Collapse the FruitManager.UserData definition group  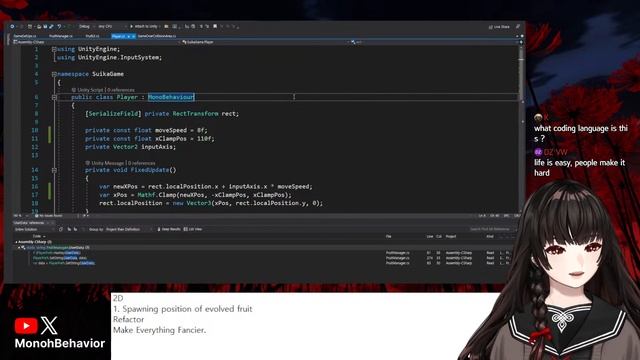pyautogui.click(x=19, y=247)
